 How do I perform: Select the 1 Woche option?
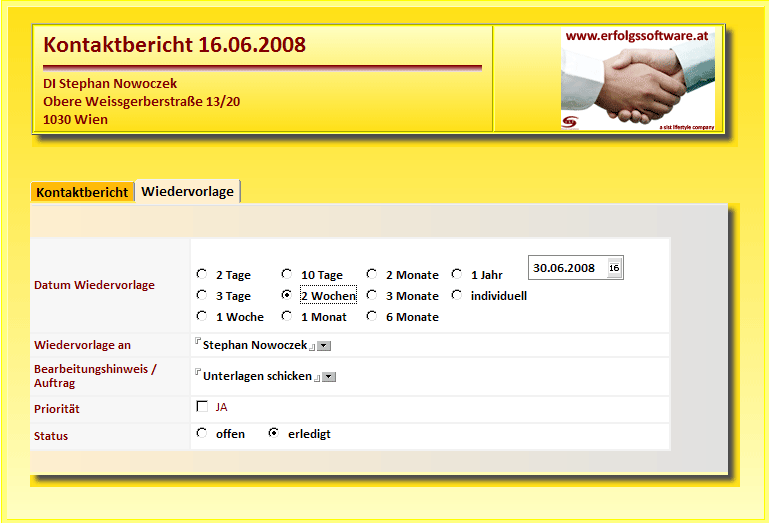202,316
